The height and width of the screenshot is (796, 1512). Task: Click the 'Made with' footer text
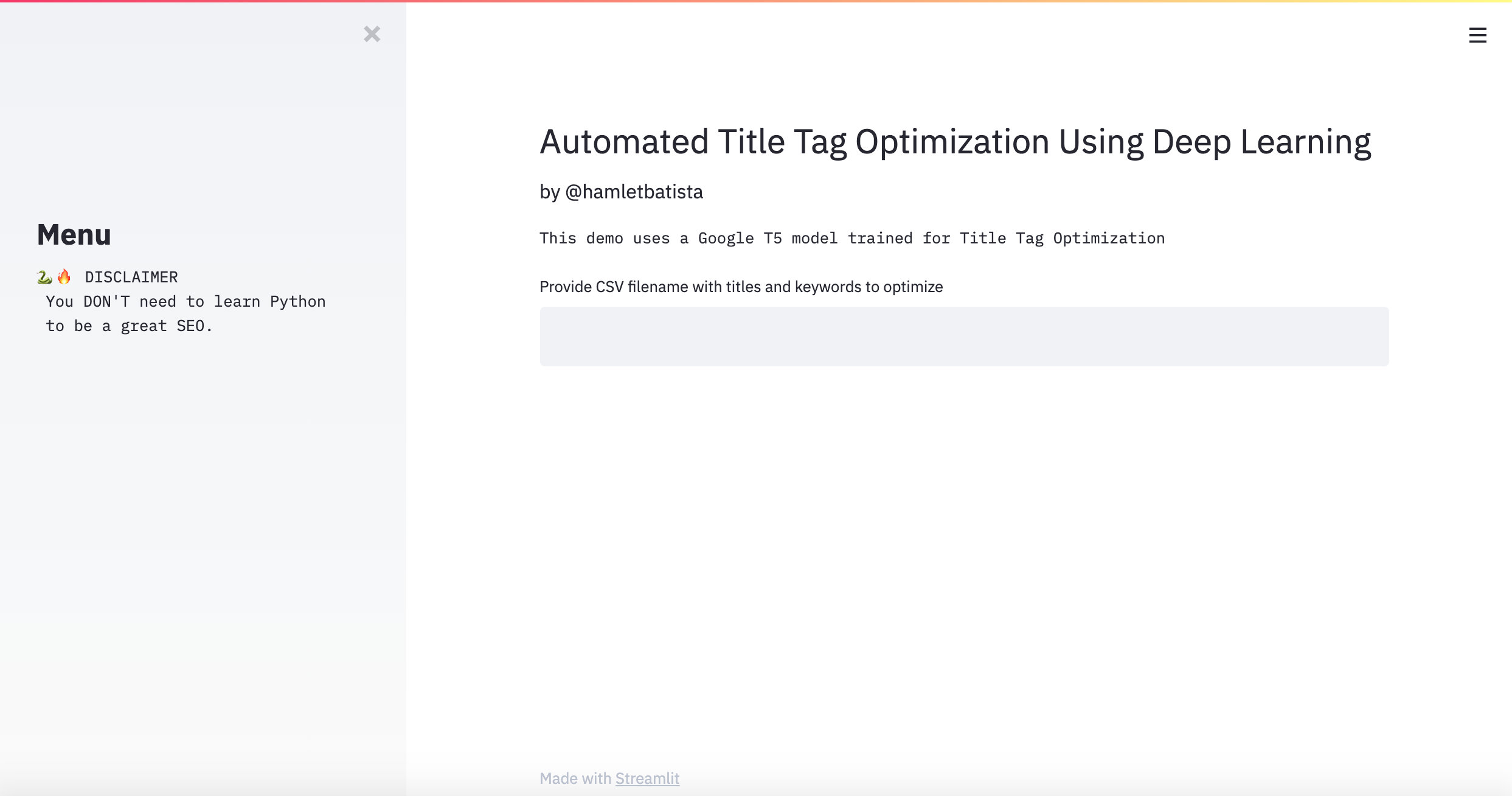tap(575, 778)
